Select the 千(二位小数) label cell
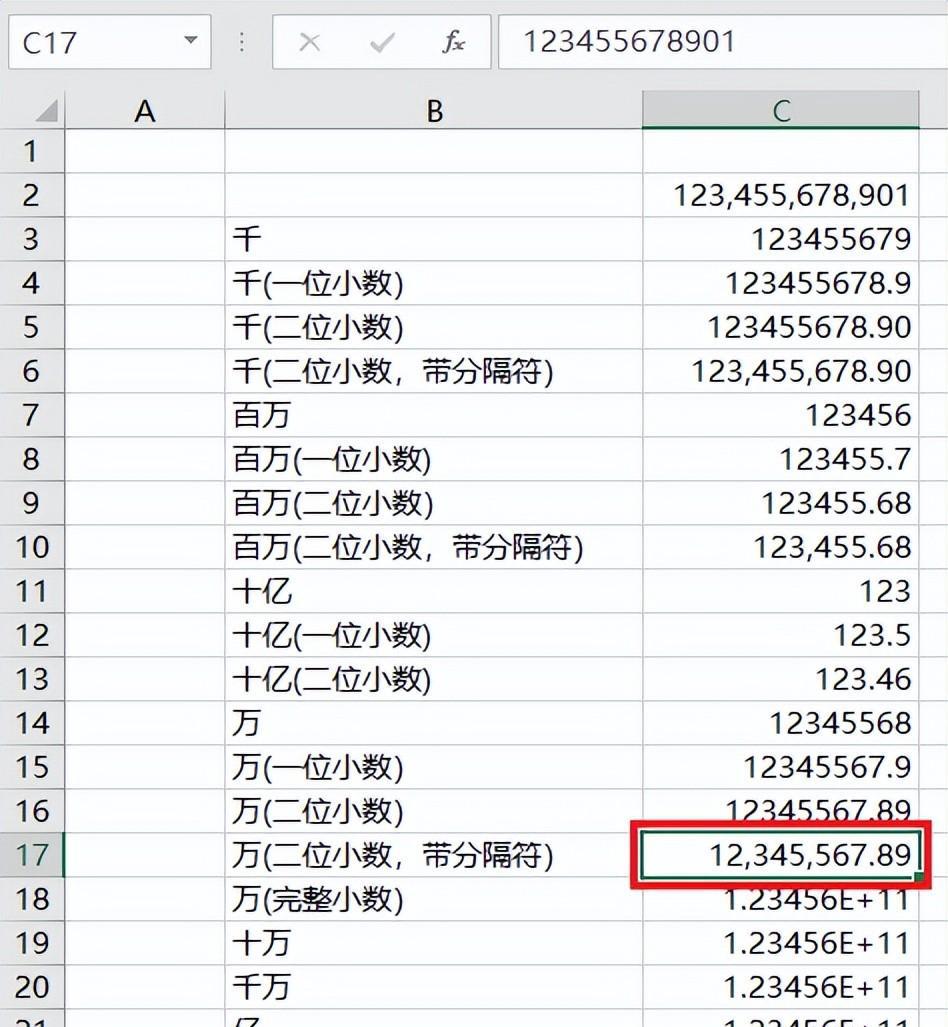 pyautogui.click(x=434, y=327)
